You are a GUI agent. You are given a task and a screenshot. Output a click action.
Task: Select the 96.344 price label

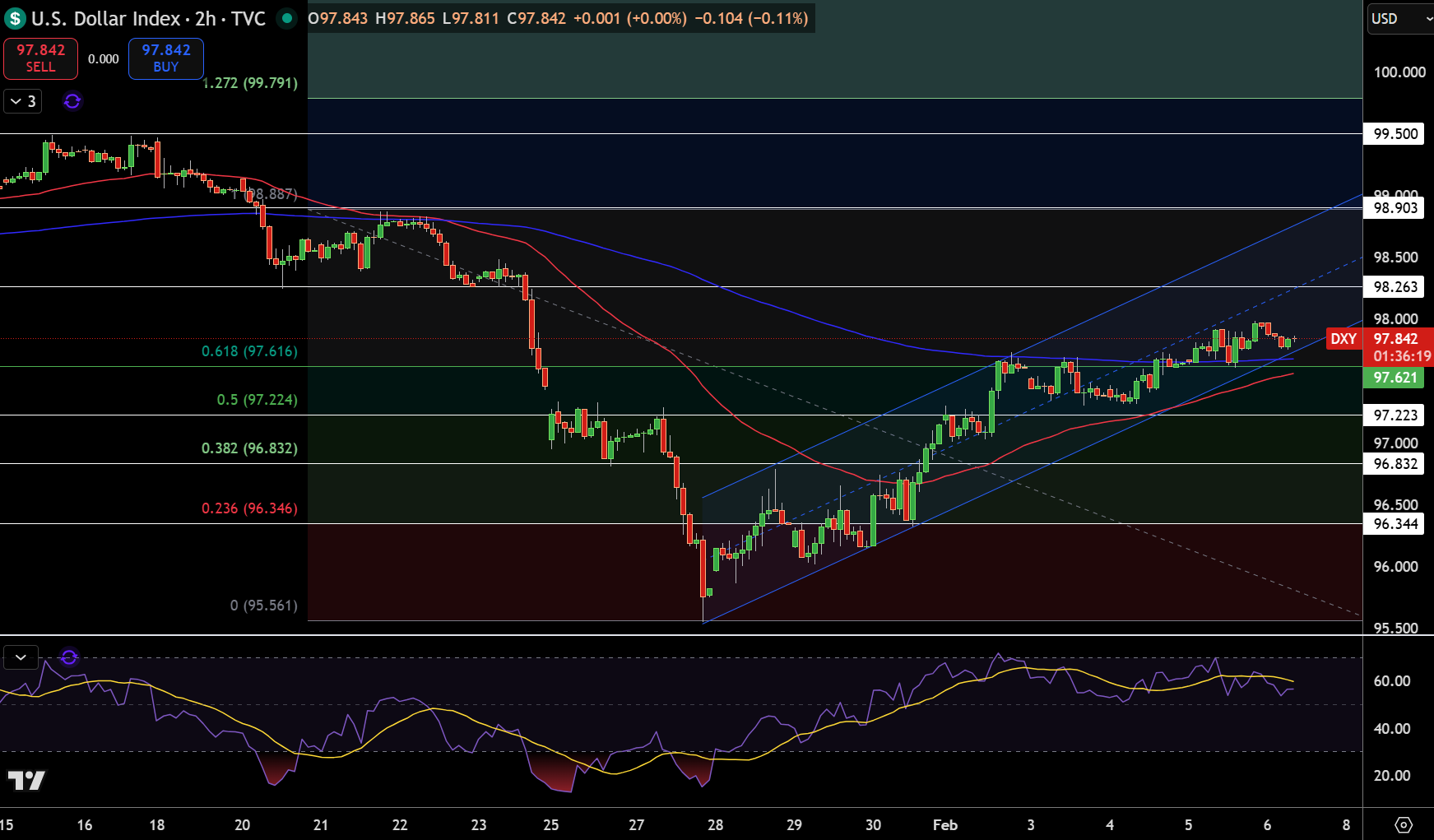(1395, 524)
